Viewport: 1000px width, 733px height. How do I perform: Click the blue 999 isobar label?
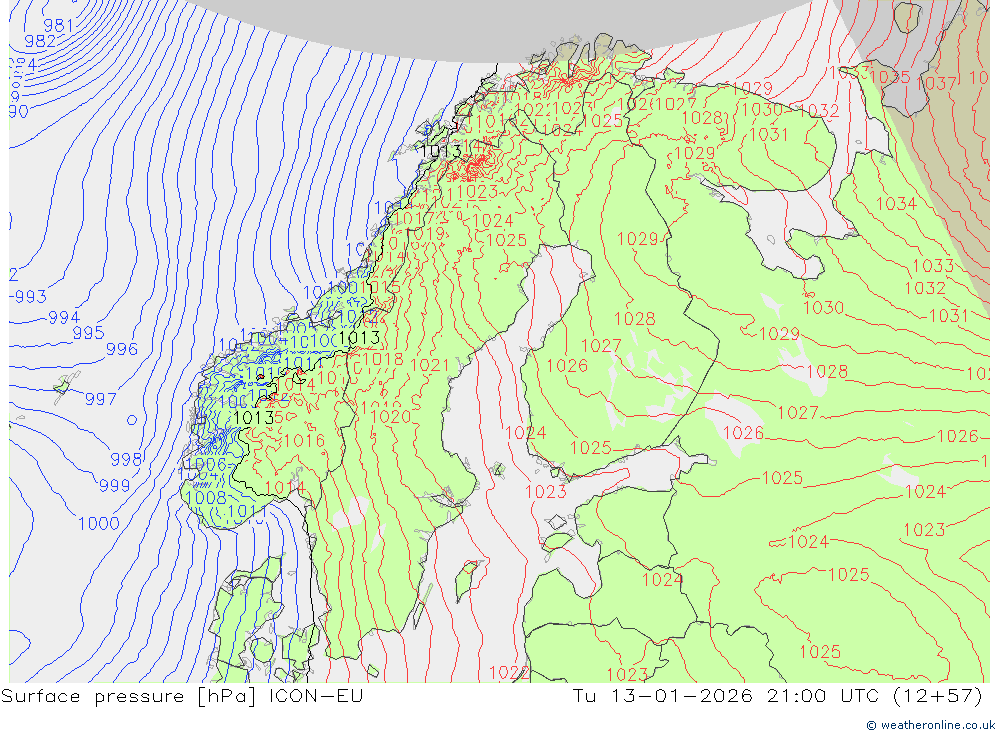(x=114, y=486)
